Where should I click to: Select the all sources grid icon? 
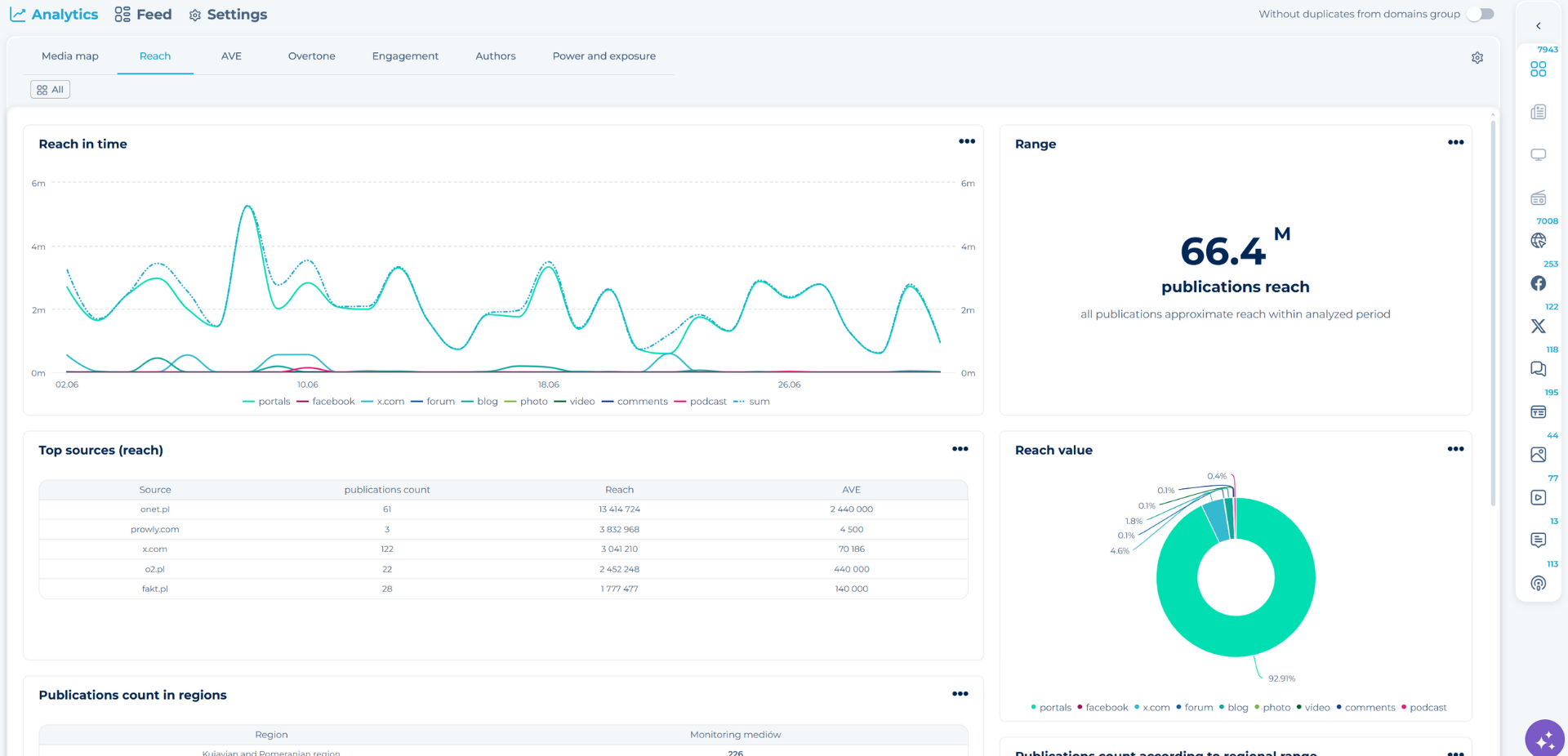[x=1538, y=69]
